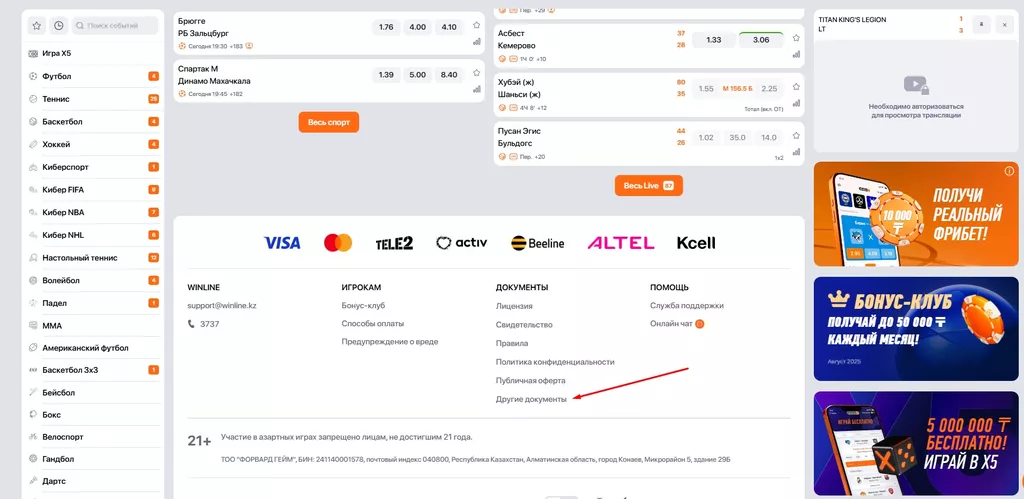The width and height of the screenshot is (1024, 499).
Task: Pick odds 1.55 for Хубэй total
Action: pyautogui.click(x=706, y=89)
